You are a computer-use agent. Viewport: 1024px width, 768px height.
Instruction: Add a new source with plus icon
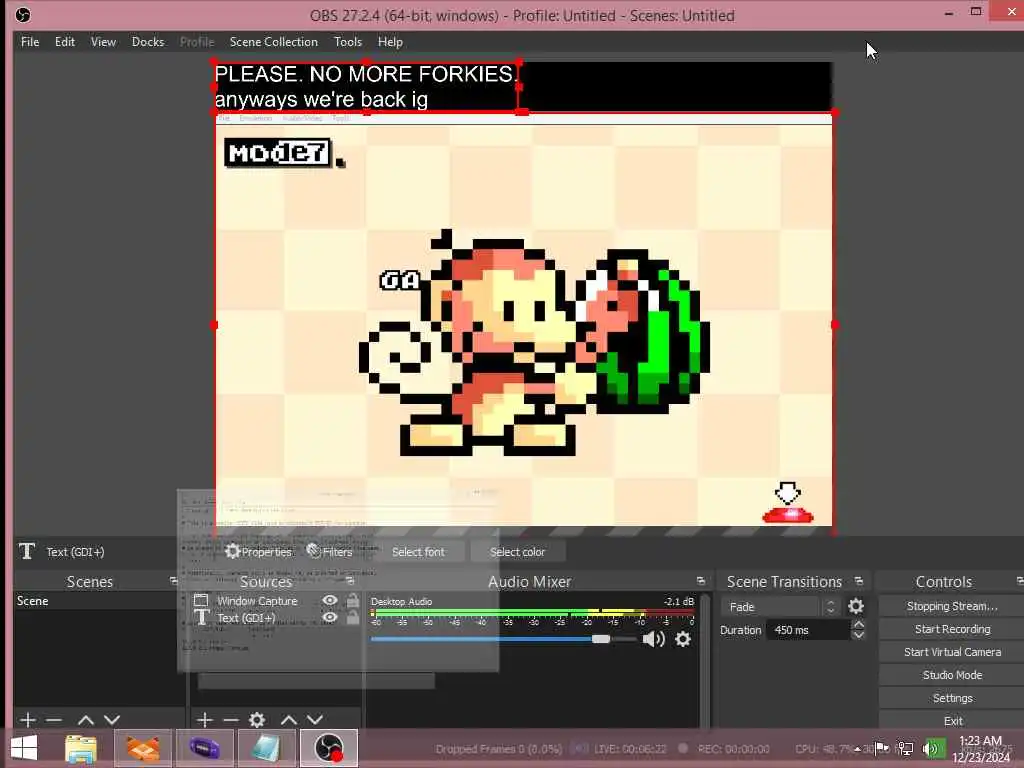(204, 720)
